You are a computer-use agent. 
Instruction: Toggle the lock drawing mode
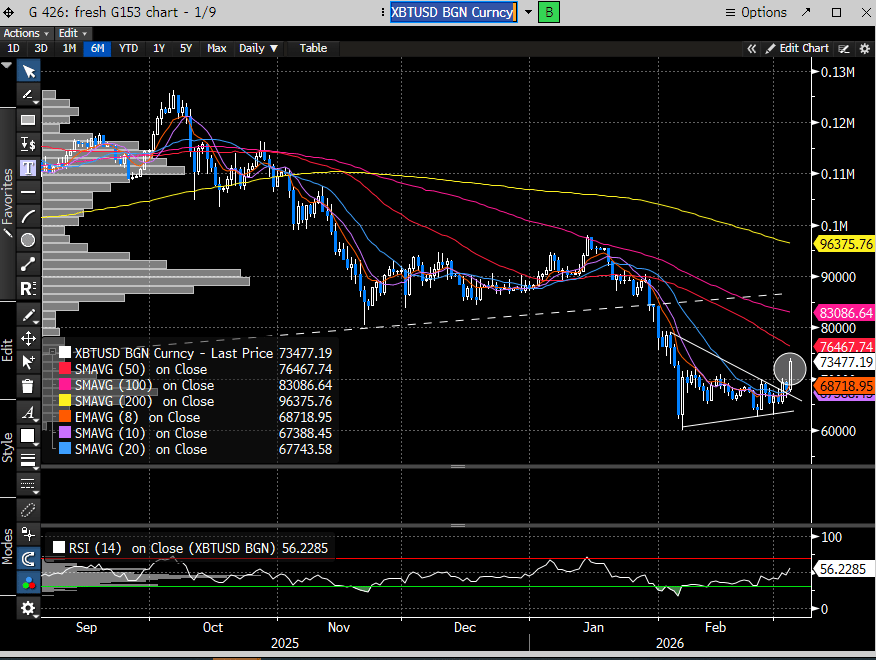(x=29, y=535)
